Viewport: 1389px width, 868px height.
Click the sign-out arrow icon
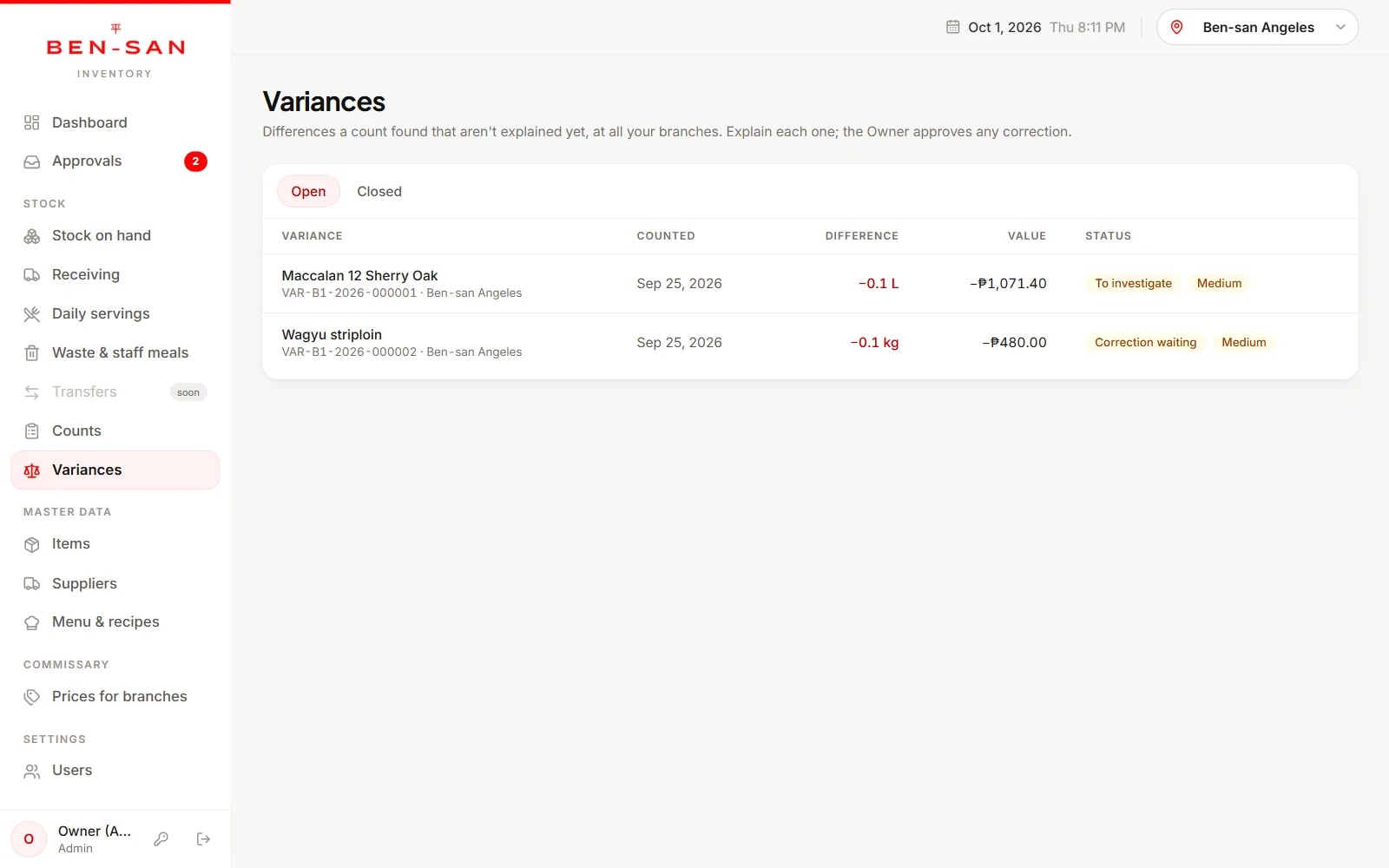(203, 839)
